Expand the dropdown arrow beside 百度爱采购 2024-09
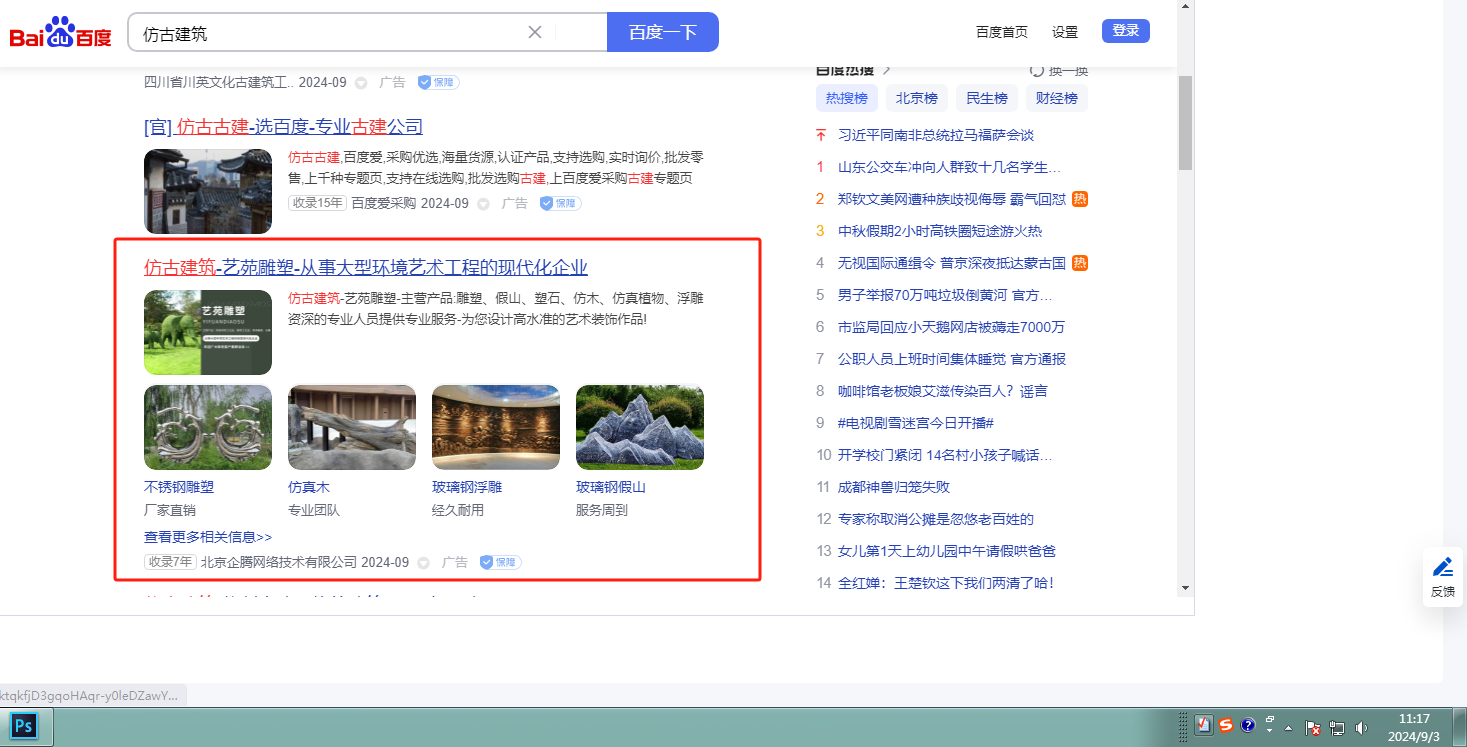The height and width of the screenshot is (747, 1467). (483, 204)
